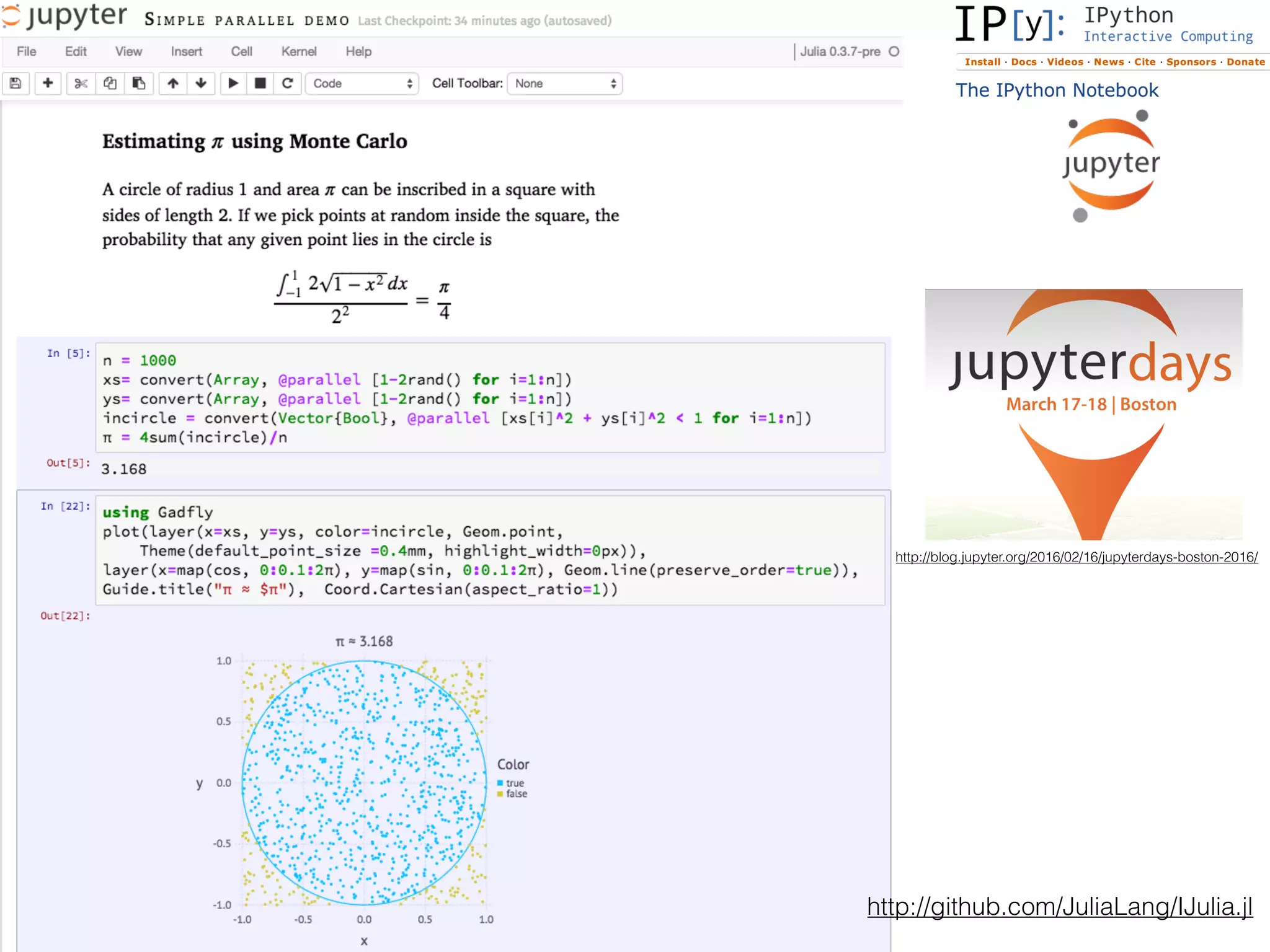The height and width of the screenshot is (952, 1270).
Task: Click the News link
Action: [x=1109, y=62]
